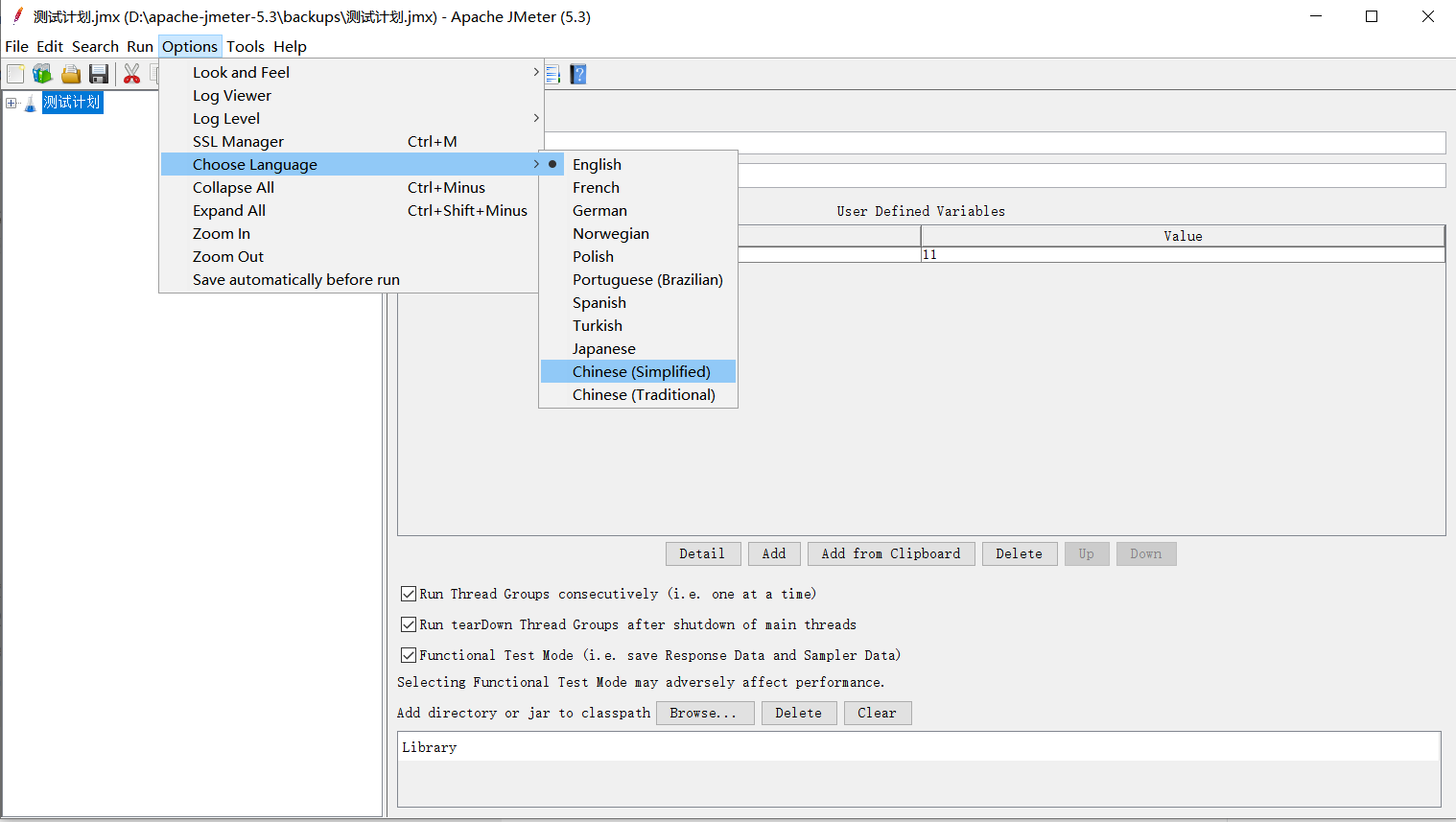Expand the 测试计划 tree node
This screenshot has width=1456, height=822.
(x=11, y=103)
